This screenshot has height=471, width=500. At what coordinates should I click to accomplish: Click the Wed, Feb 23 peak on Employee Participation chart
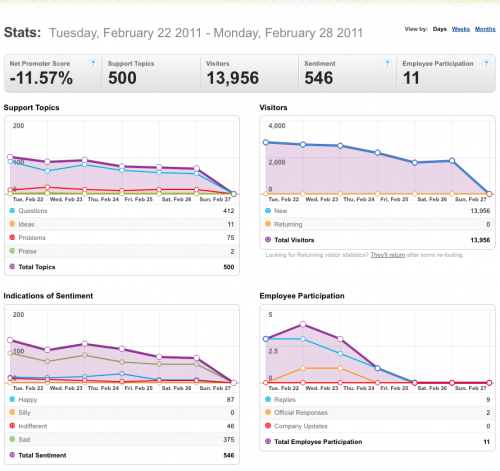303,324
